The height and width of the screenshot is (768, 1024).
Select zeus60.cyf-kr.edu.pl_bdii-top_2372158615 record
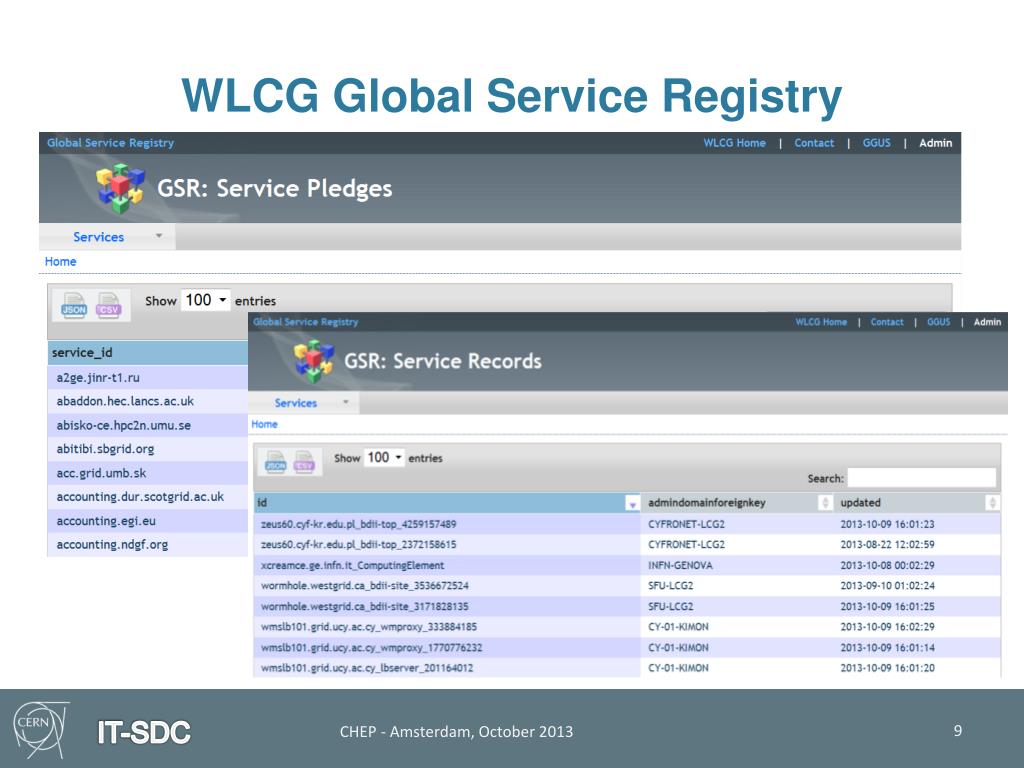(x=627, y=545)
